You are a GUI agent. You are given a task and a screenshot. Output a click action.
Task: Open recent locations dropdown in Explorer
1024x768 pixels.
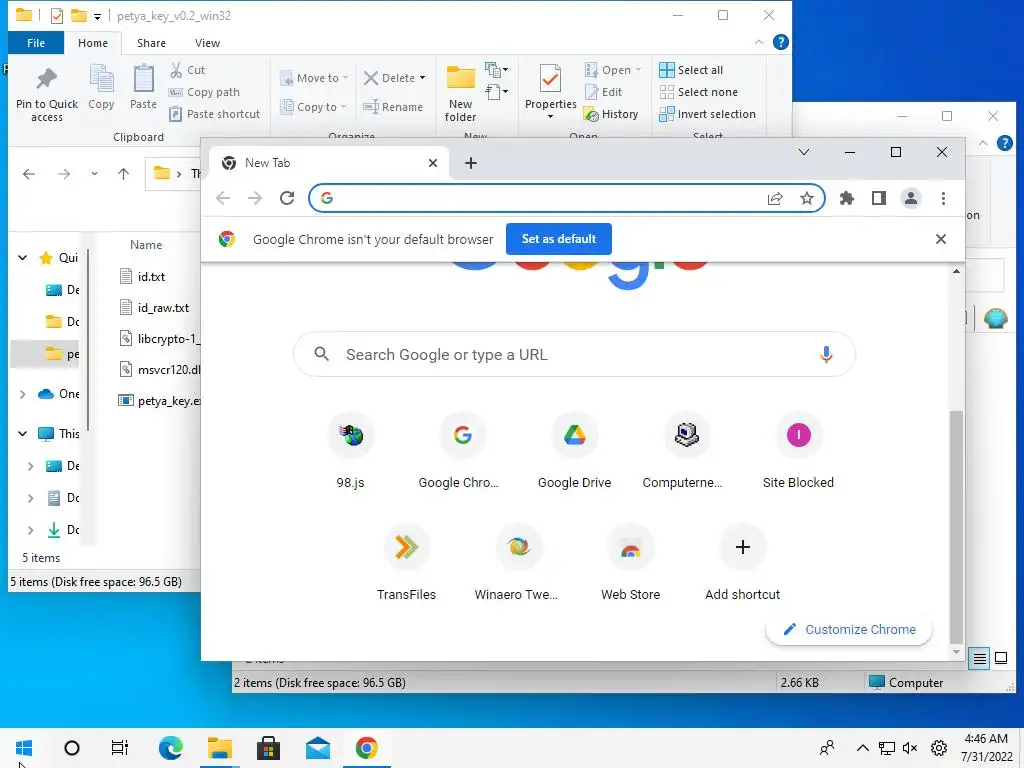click(x=95, y=174)
